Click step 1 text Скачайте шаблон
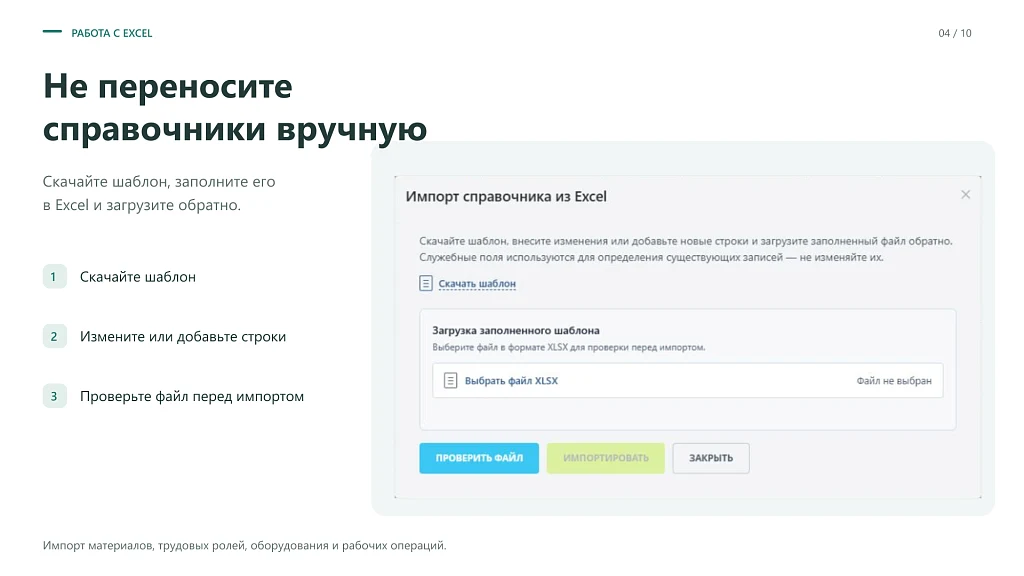The height and width of the screenshot is (576, 1024). (138, 277)
